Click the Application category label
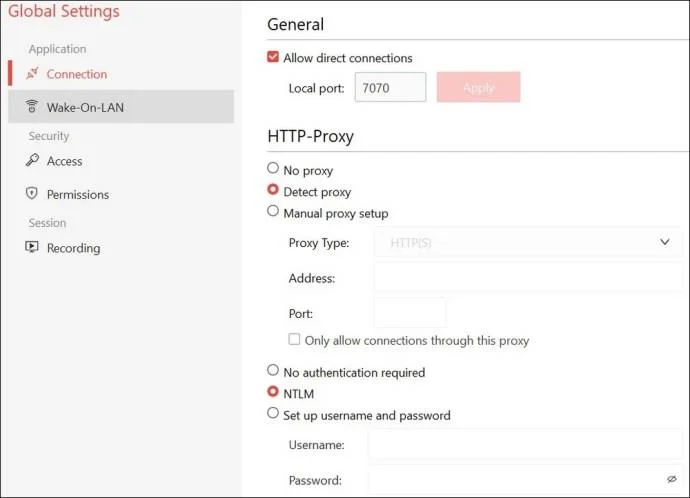690x498 pixels. pos(58,49)
